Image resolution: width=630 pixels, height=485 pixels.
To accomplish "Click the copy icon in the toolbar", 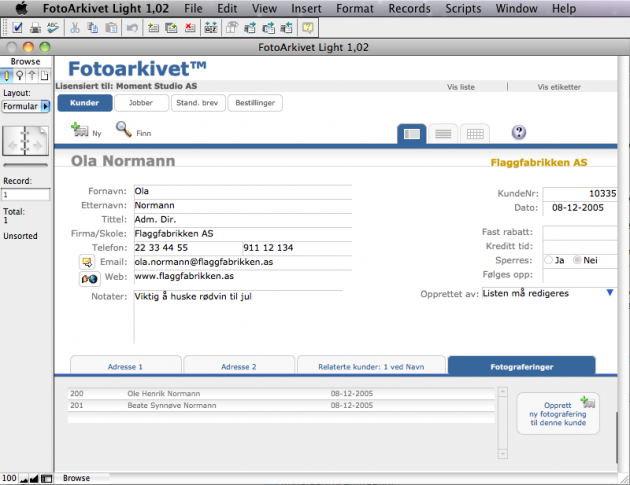I will 93,28.
